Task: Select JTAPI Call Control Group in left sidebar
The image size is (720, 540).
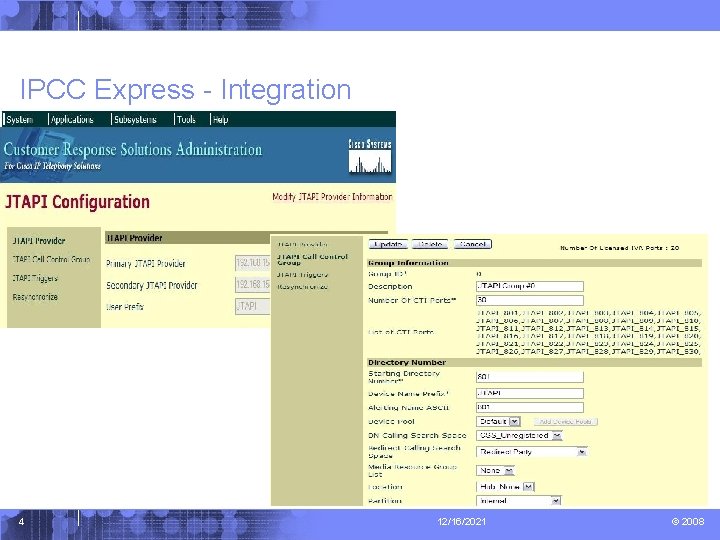Action: coord(51,259)
